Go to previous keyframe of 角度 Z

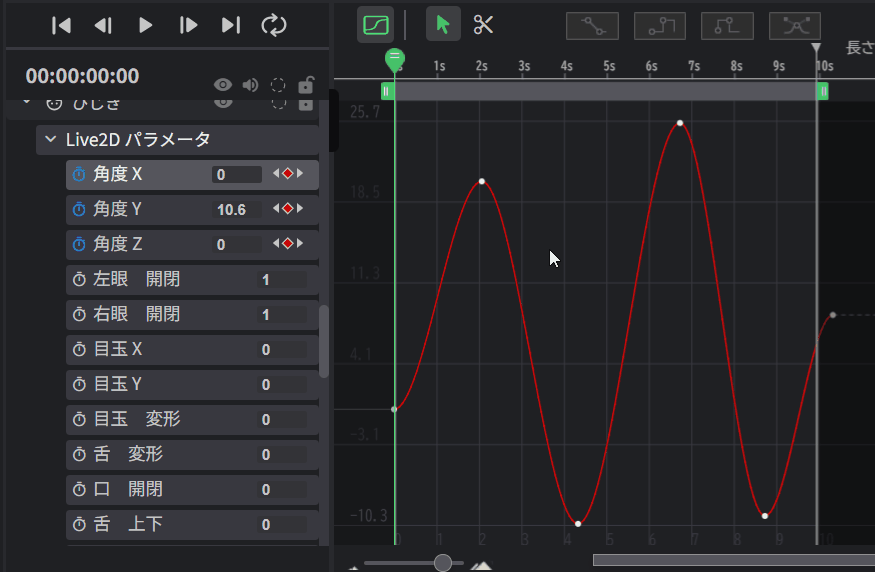point(276,243)
